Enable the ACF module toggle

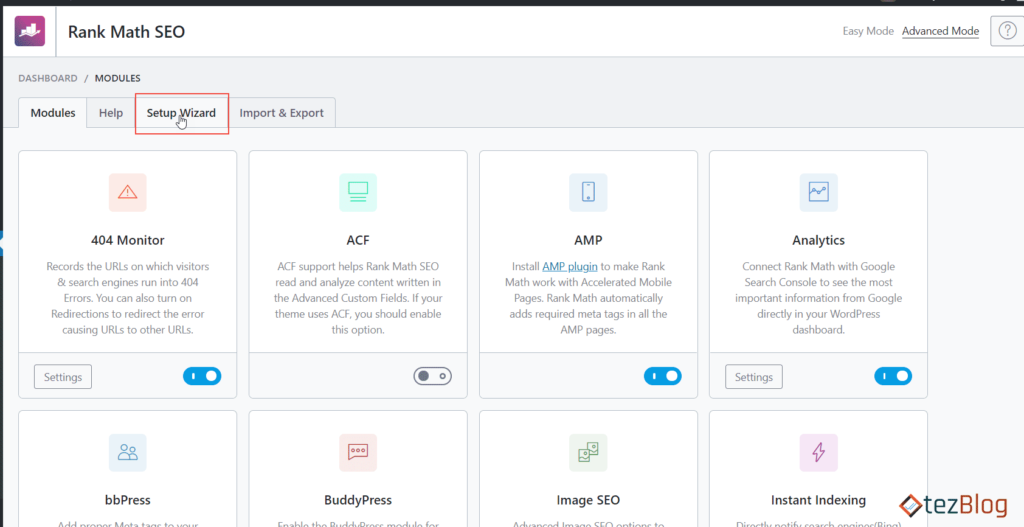pos(432,376)
